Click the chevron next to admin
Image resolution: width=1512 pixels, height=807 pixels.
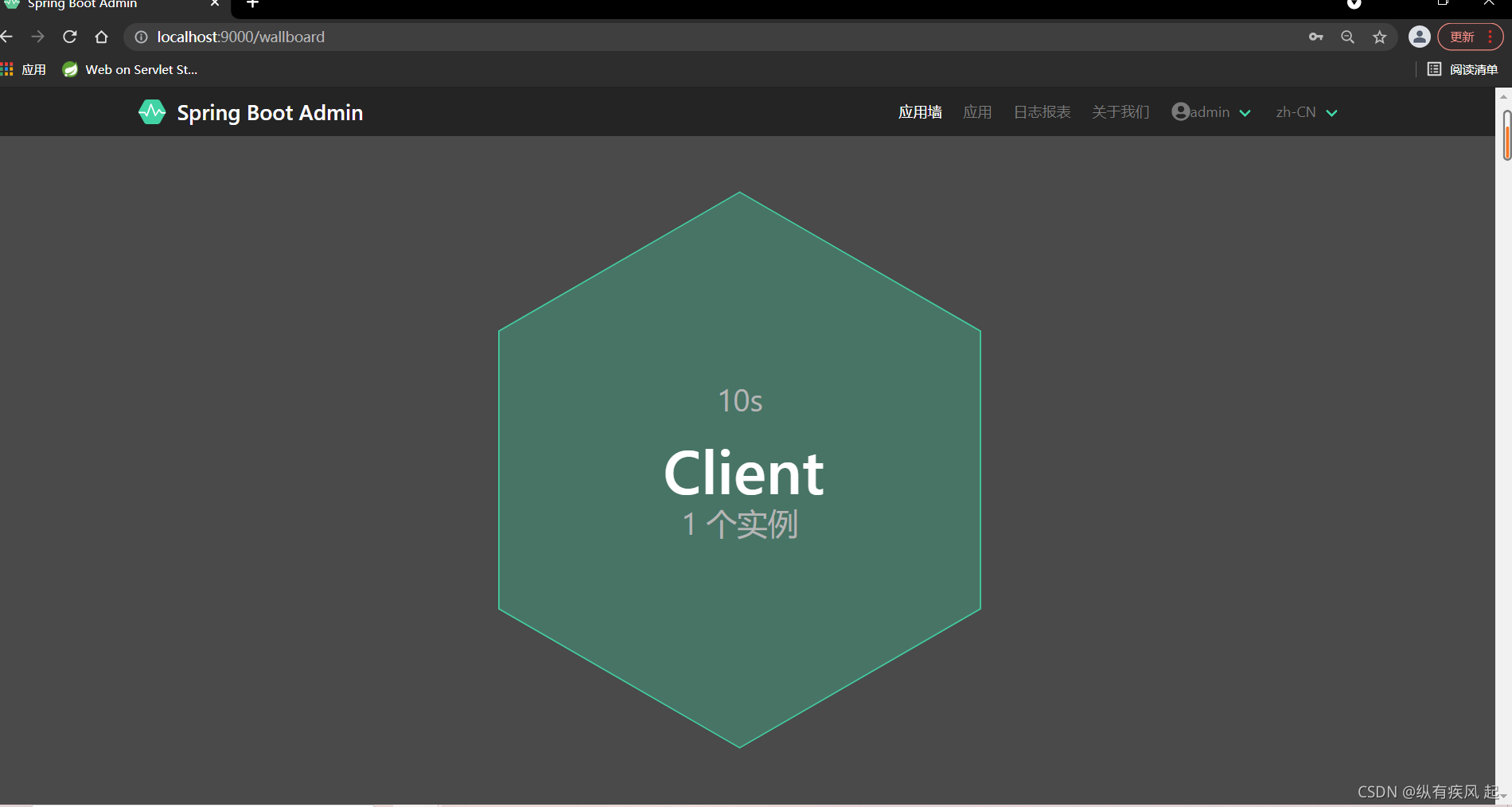coord(1245,113)
